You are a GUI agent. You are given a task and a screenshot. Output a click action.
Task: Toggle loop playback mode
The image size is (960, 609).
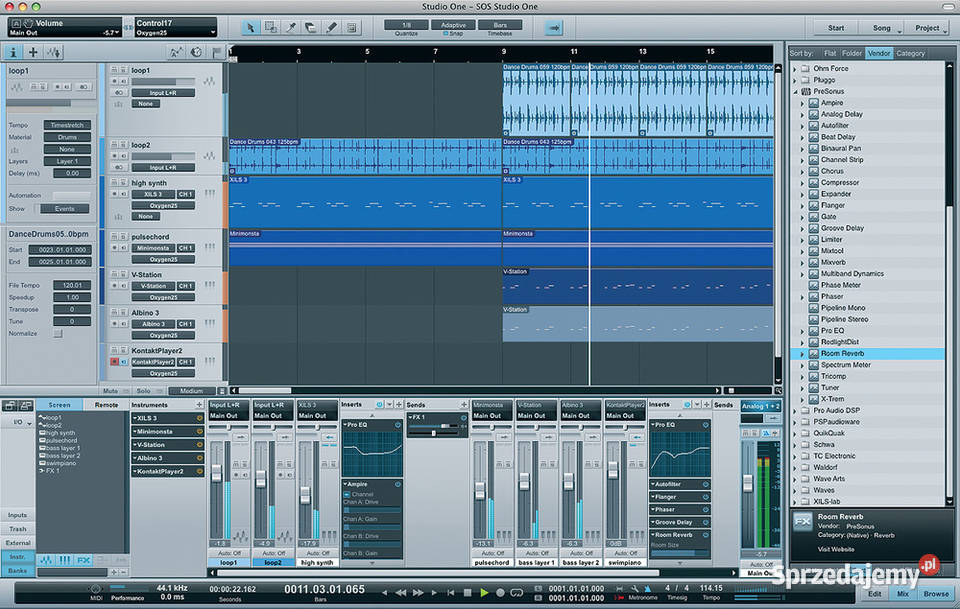(516, 593)
